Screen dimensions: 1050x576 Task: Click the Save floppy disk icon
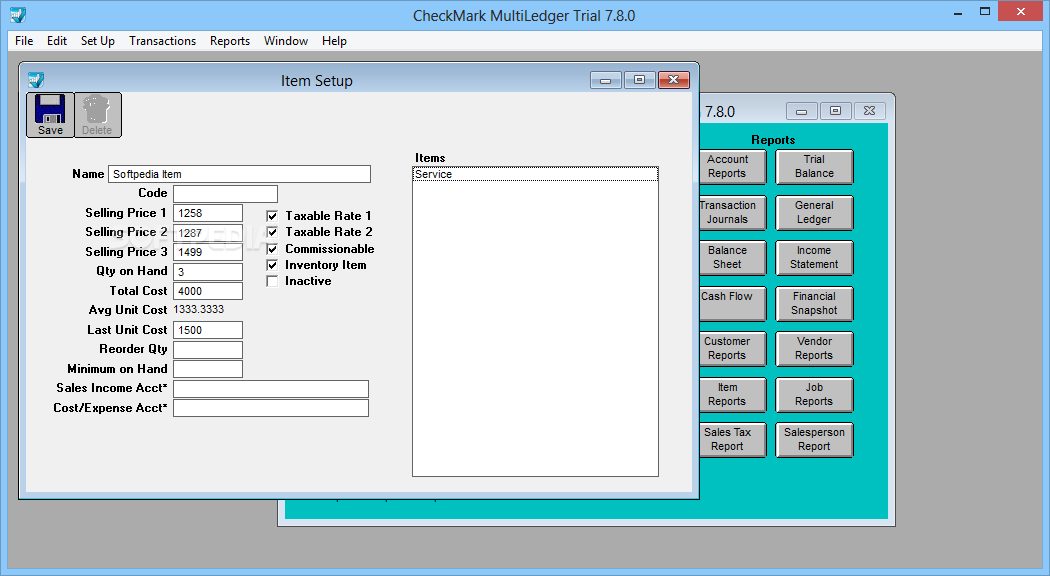pyautogui.click(x=50, y=115)
